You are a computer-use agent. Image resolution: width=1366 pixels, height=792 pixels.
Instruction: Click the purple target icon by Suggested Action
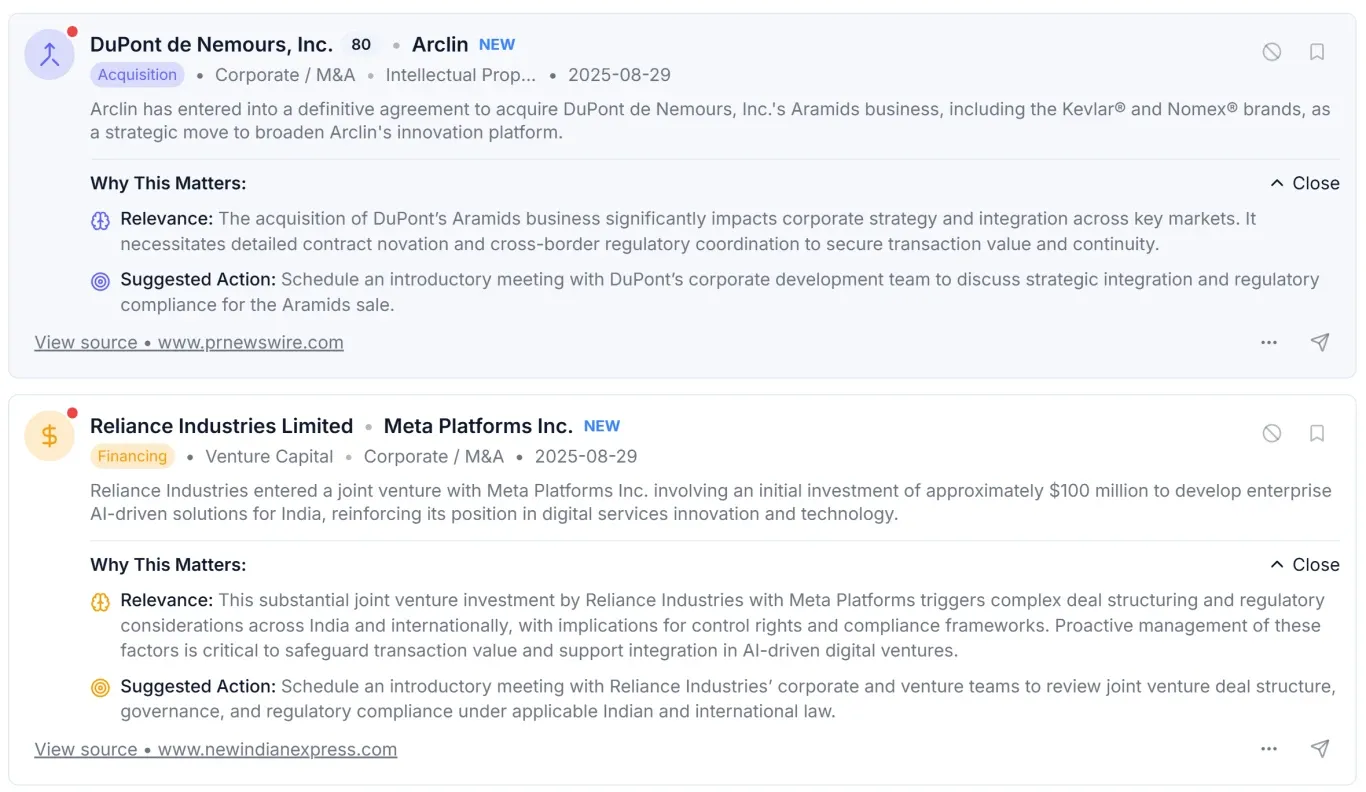click(x=100, y=281)
